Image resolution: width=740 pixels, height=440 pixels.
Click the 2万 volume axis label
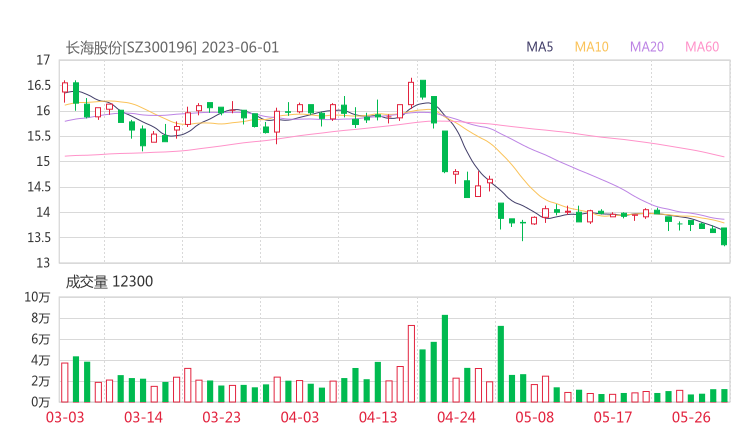tap(41, 381)
